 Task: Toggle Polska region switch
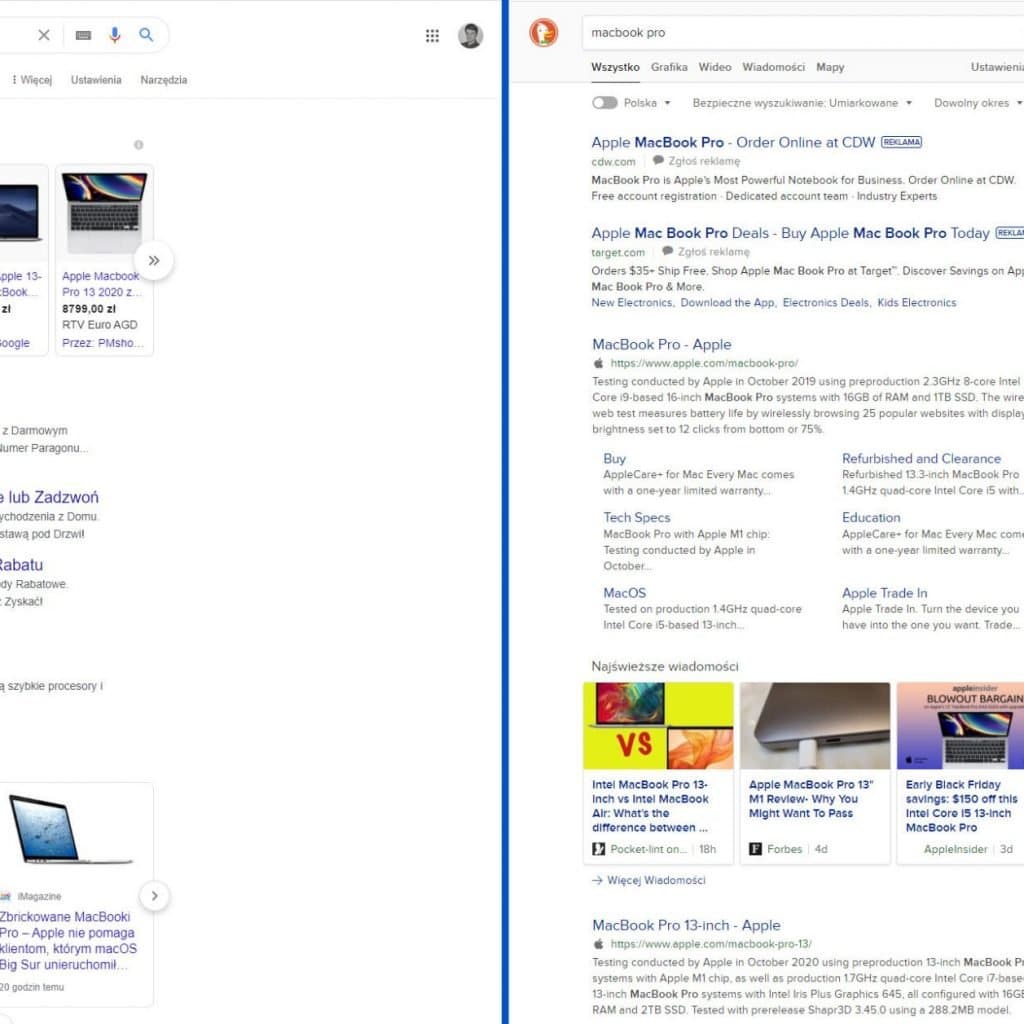click(x=605, y=103)
